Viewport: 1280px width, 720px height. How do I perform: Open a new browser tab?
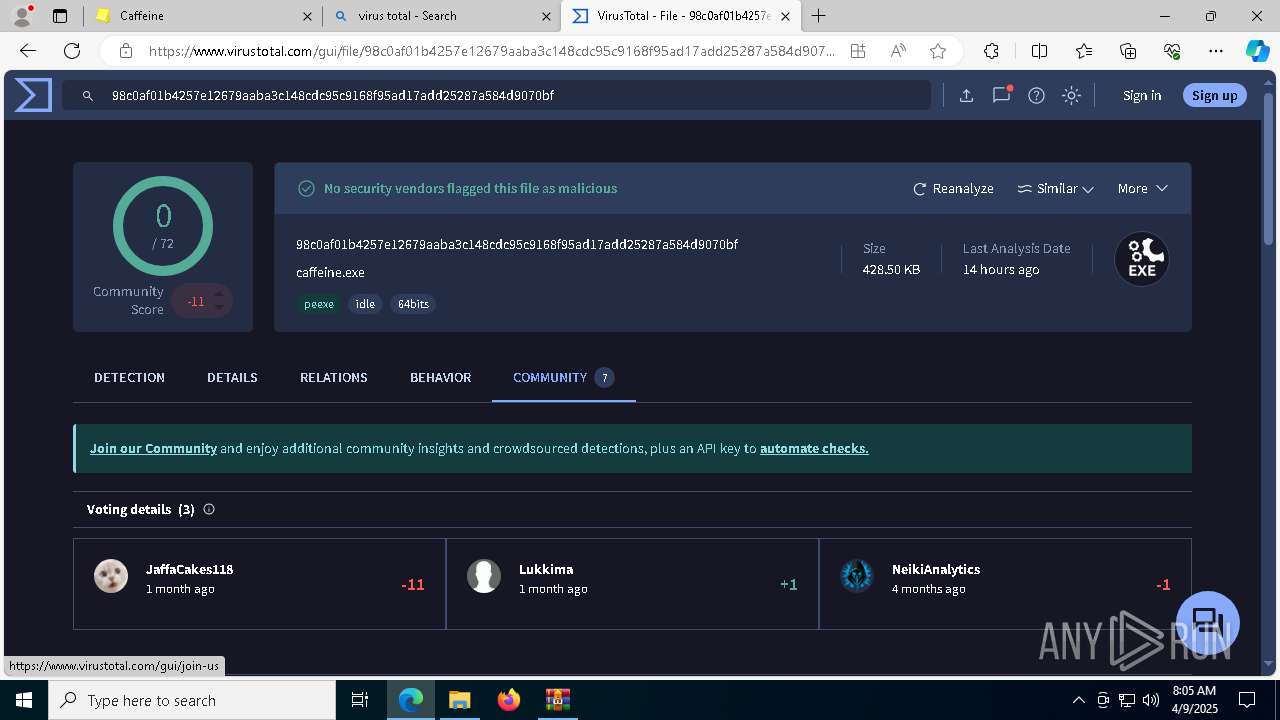[818, 16]
